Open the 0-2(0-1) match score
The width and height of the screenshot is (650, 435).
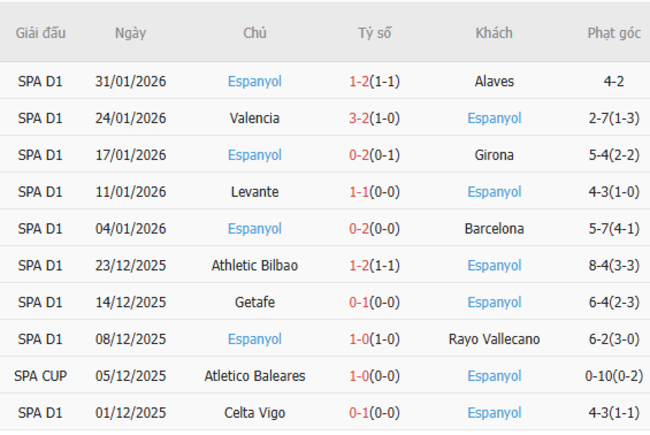point(375,155)
